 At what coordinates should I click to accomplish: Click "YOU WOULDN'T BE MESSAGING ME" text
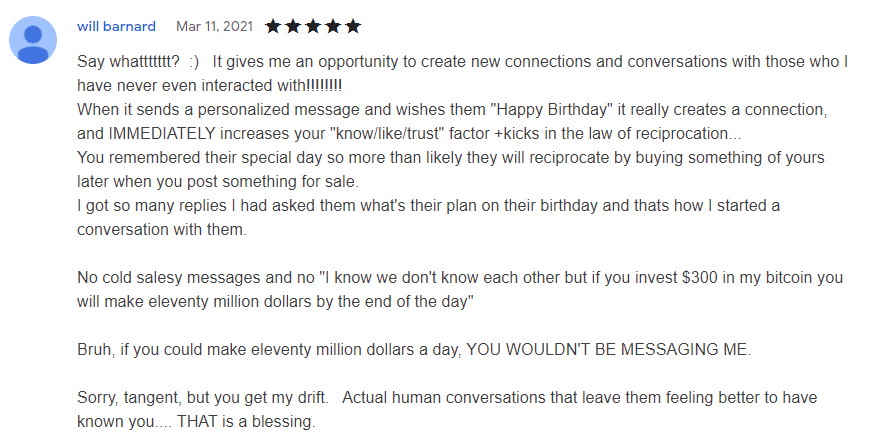[608, 350]
